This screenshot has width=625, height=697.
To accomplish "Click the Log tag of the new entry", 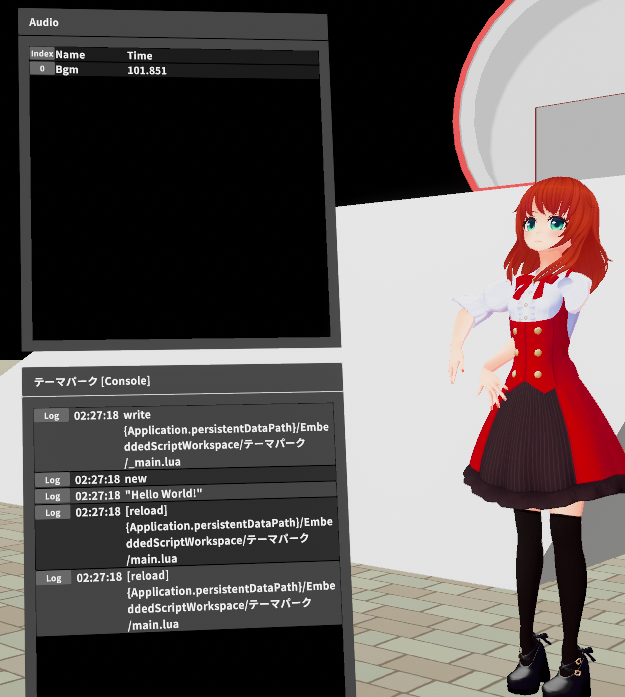I will pyautogui.click(x=52, y=480).
